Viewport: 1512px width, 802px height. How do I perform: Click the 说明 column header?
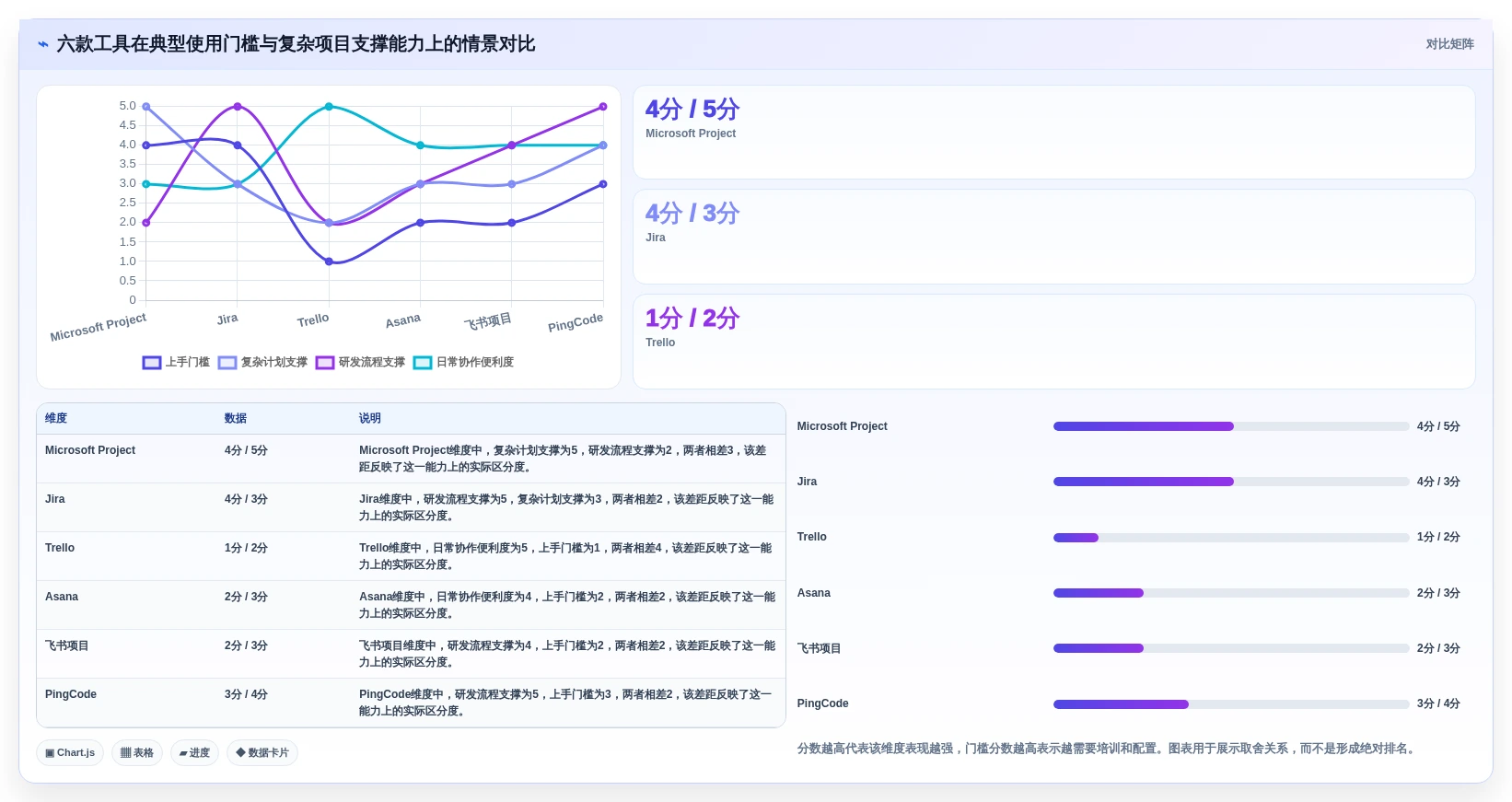370,418
